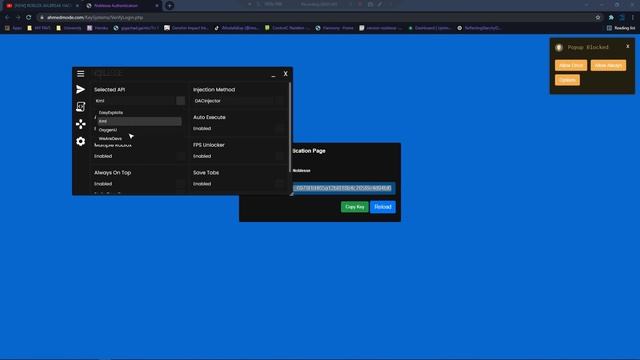Open the Chrome three-dot menu

(x=633, y=18)
